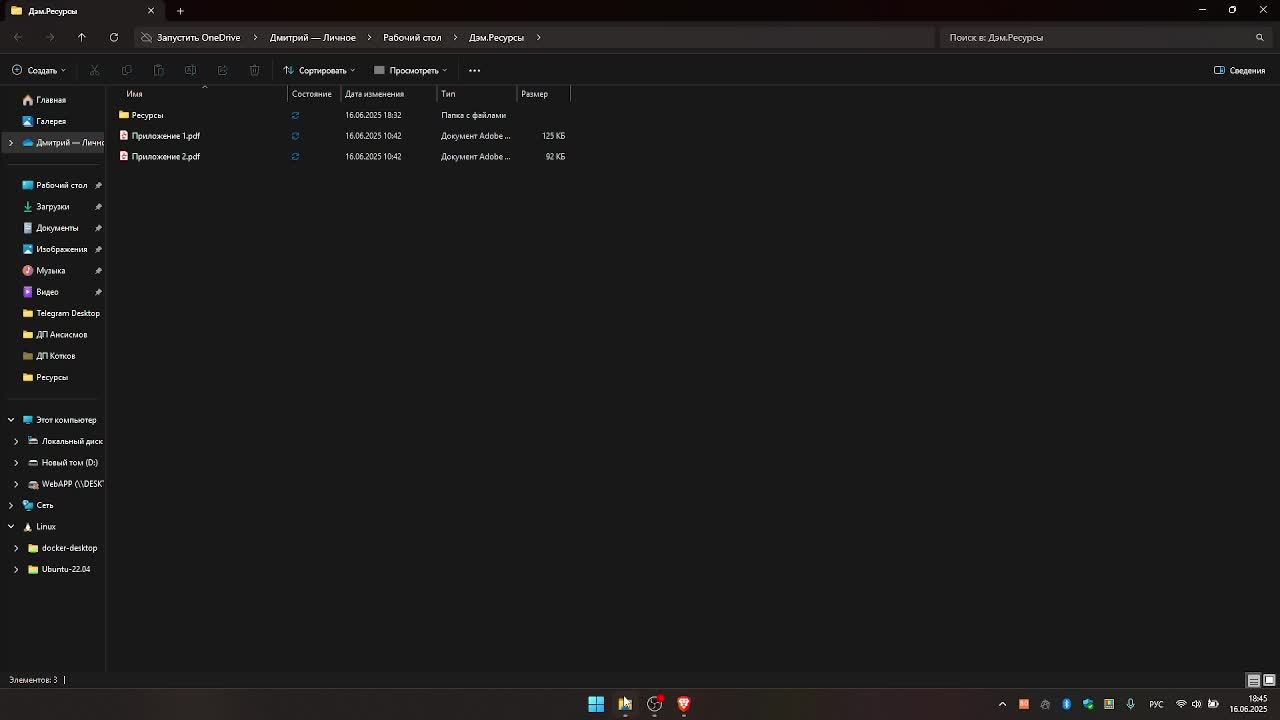Open the Wi-Fi network tray icon
Viewport: 1280px width, 720px height.
coord(1181,704)
